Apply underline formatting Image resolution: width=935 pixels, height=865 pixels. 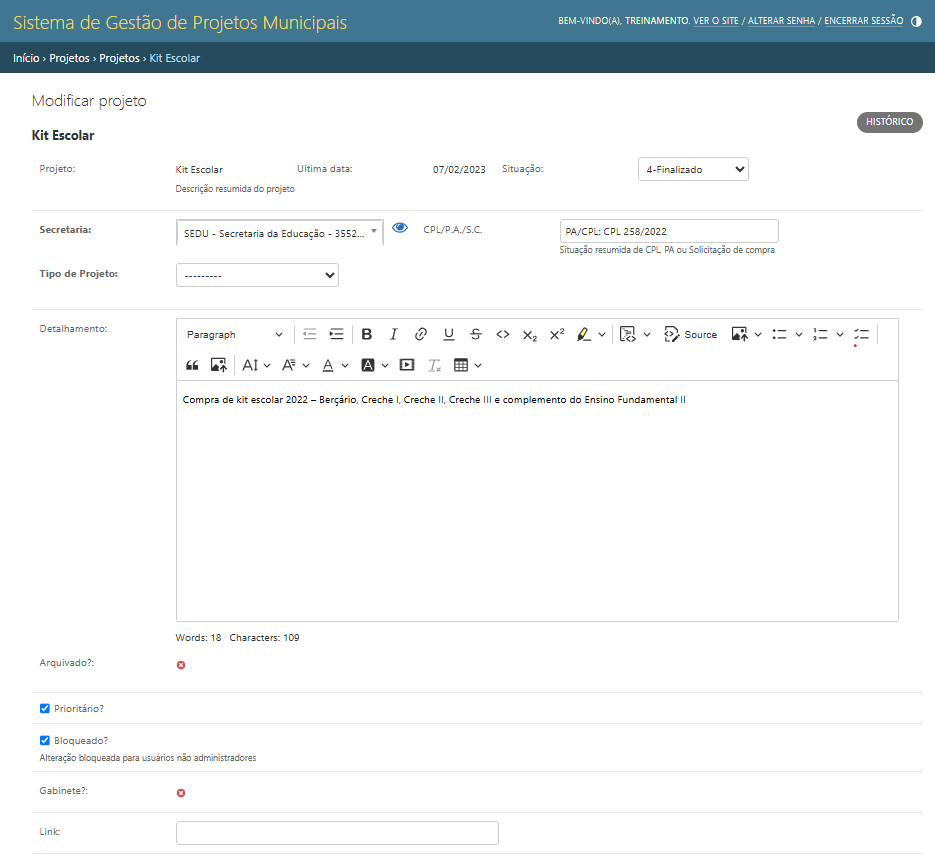pyautogui.click(x=448, y=334)
